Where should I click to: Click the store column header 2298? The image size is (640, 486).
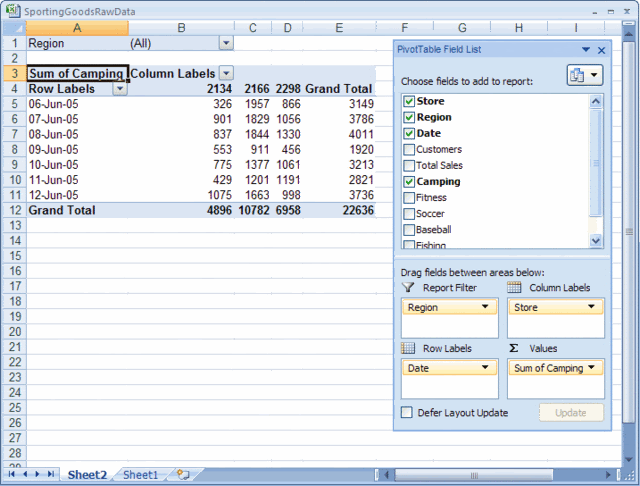pos(288,89)
